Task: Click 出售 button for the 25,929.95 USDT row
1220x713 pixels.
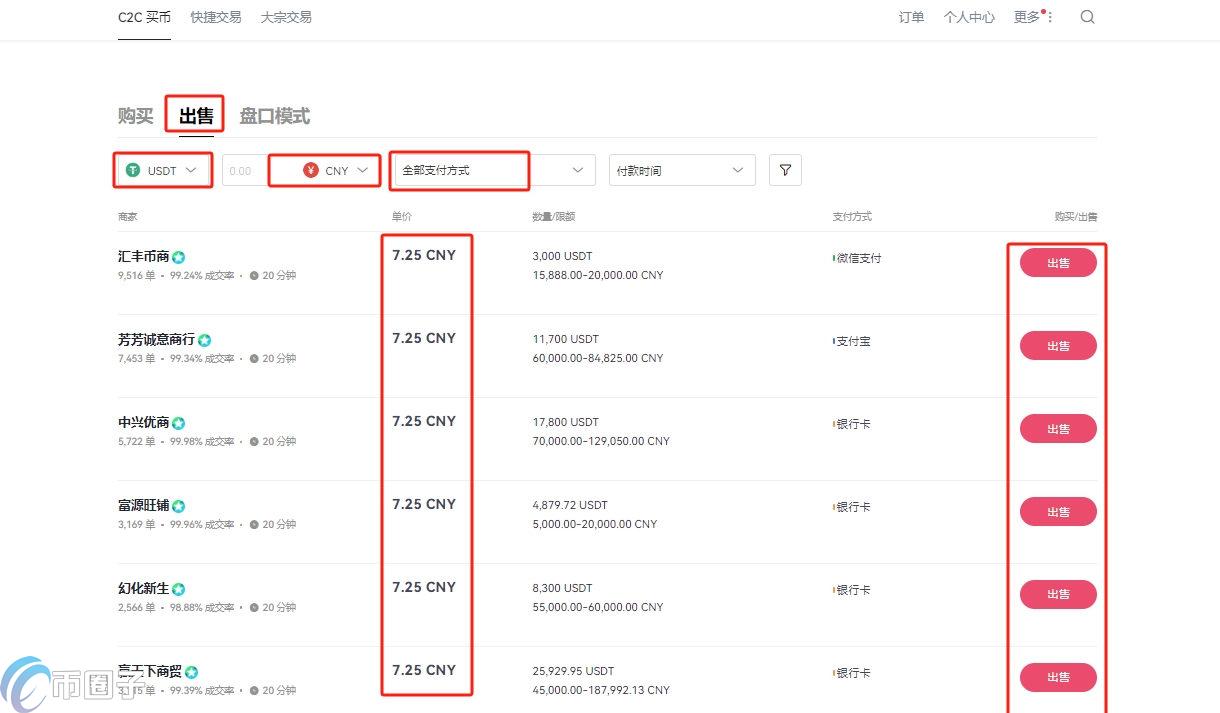Action: click(1058, 677)
